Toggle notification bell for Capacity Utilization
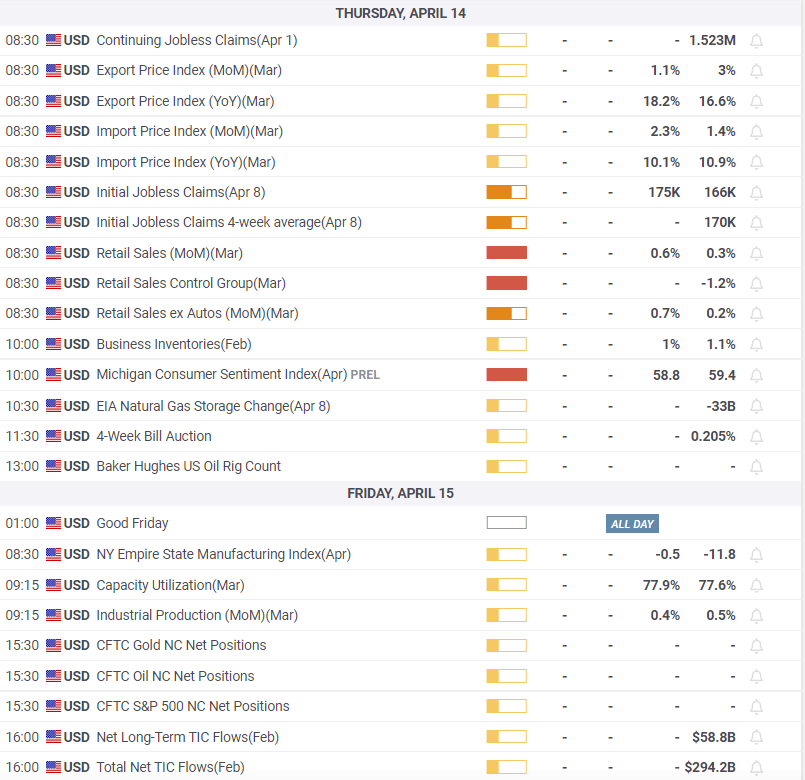 [x=757, y=586]
